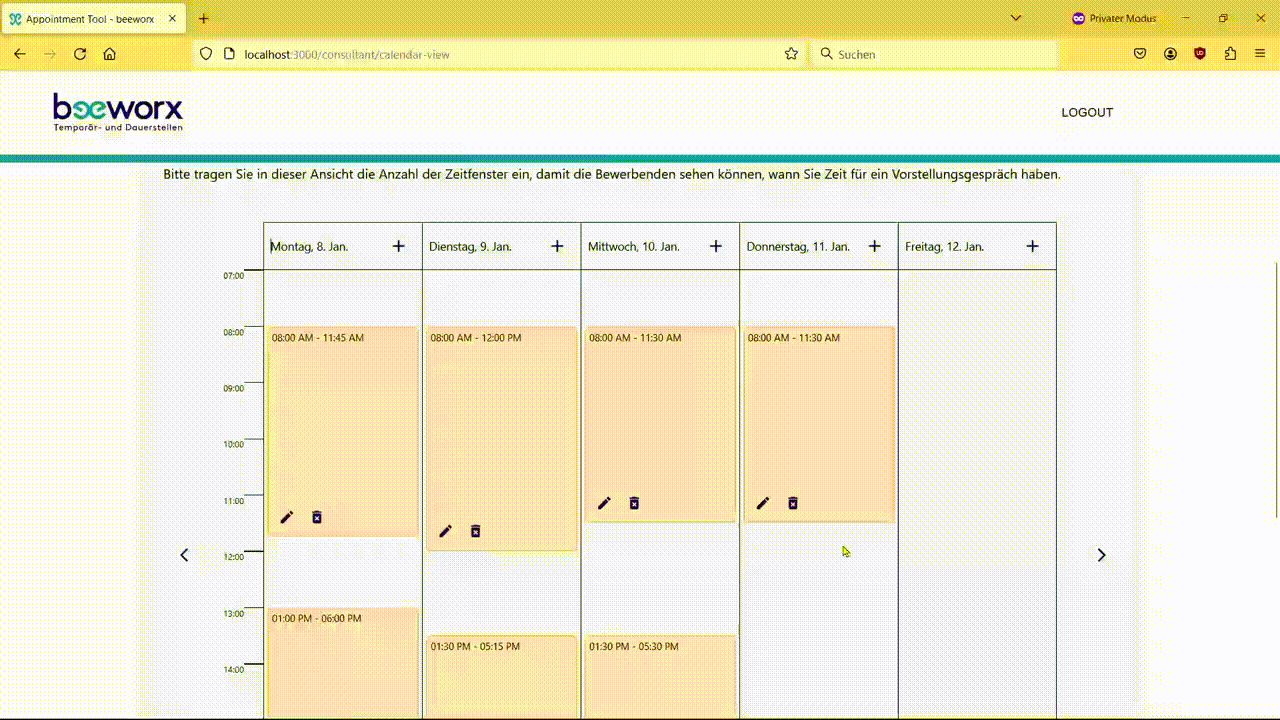Select Monday 01:00 PM - 06:00 PM slot

coord(343,662)
